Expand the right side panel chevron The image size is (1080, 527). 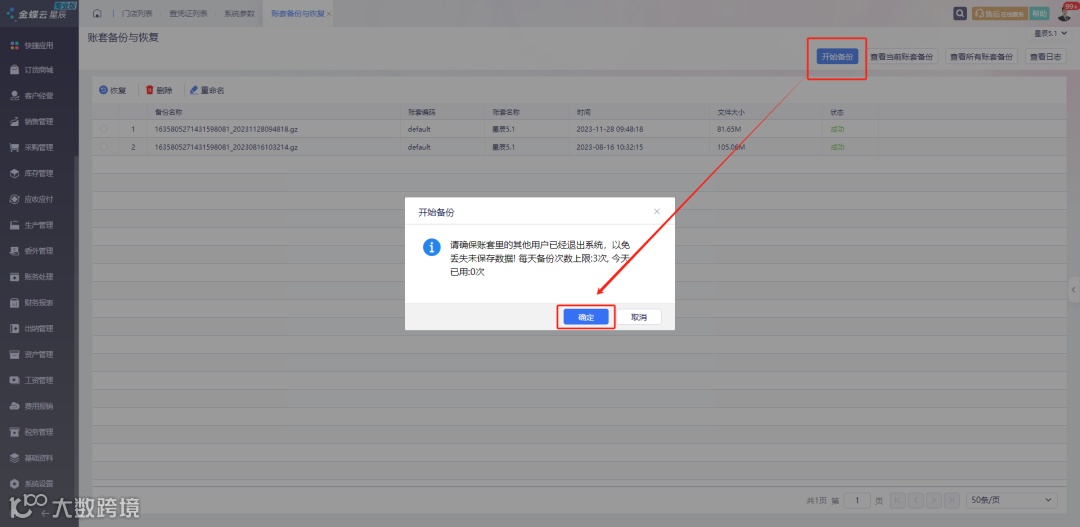(1074, 290)
